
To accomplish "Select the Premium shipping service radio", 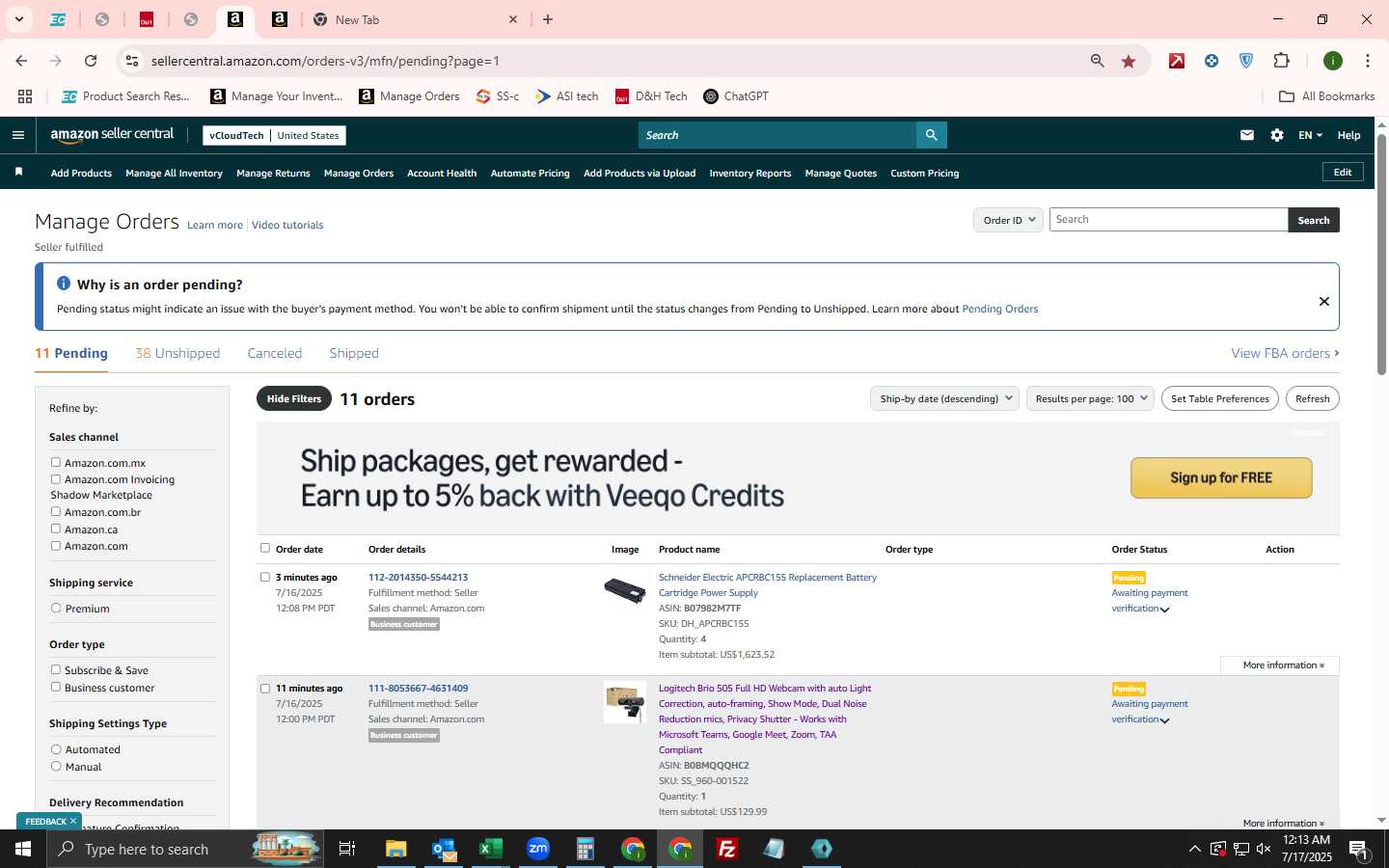I will 56,609.
